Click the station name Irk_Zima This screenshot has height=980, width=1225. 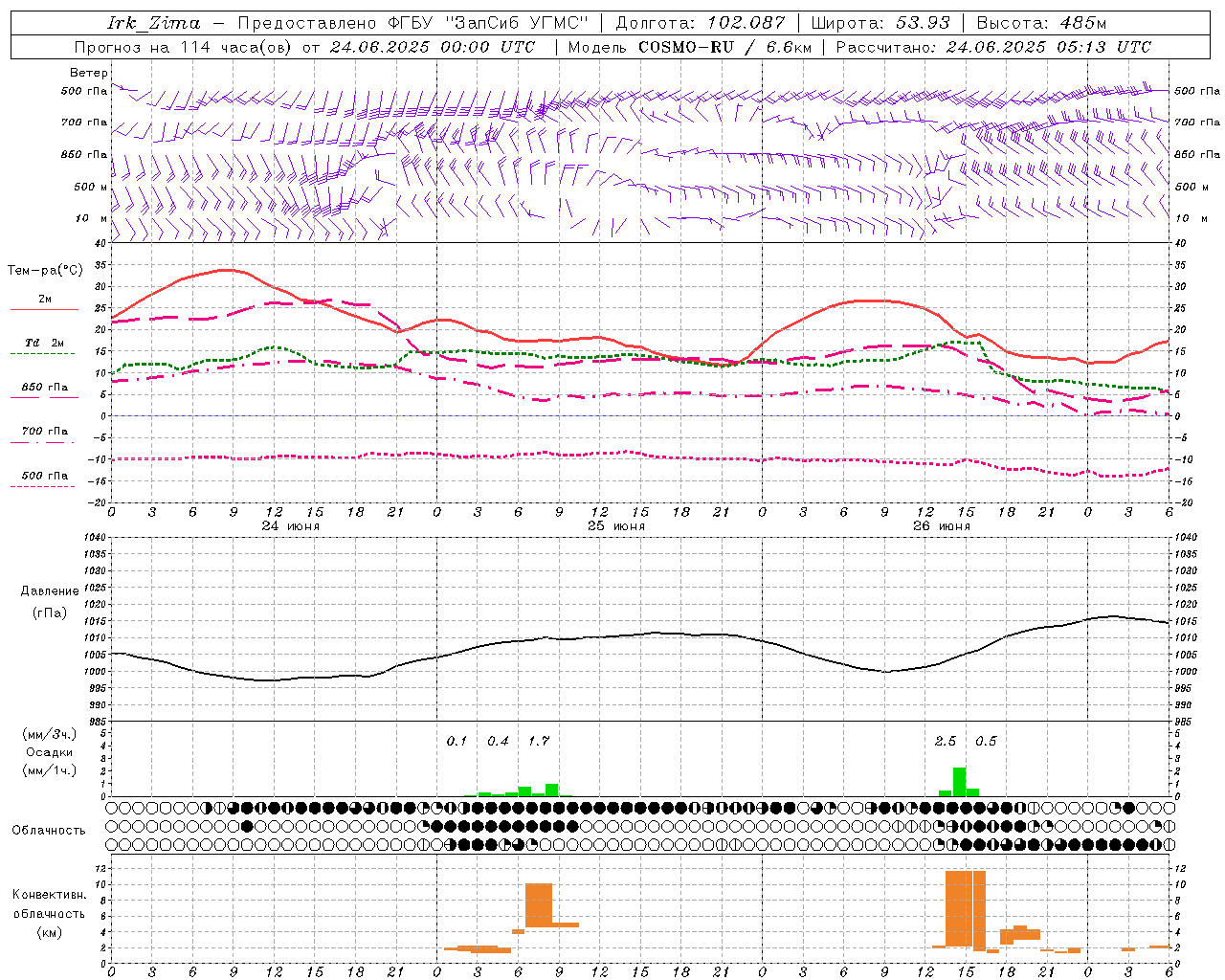[153, 23]
